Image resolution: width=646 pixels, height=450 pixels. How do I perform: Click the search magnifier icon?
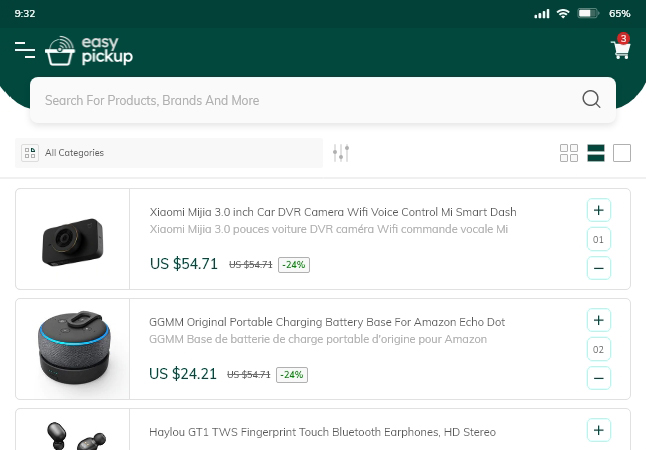click(x=591, y=99)
